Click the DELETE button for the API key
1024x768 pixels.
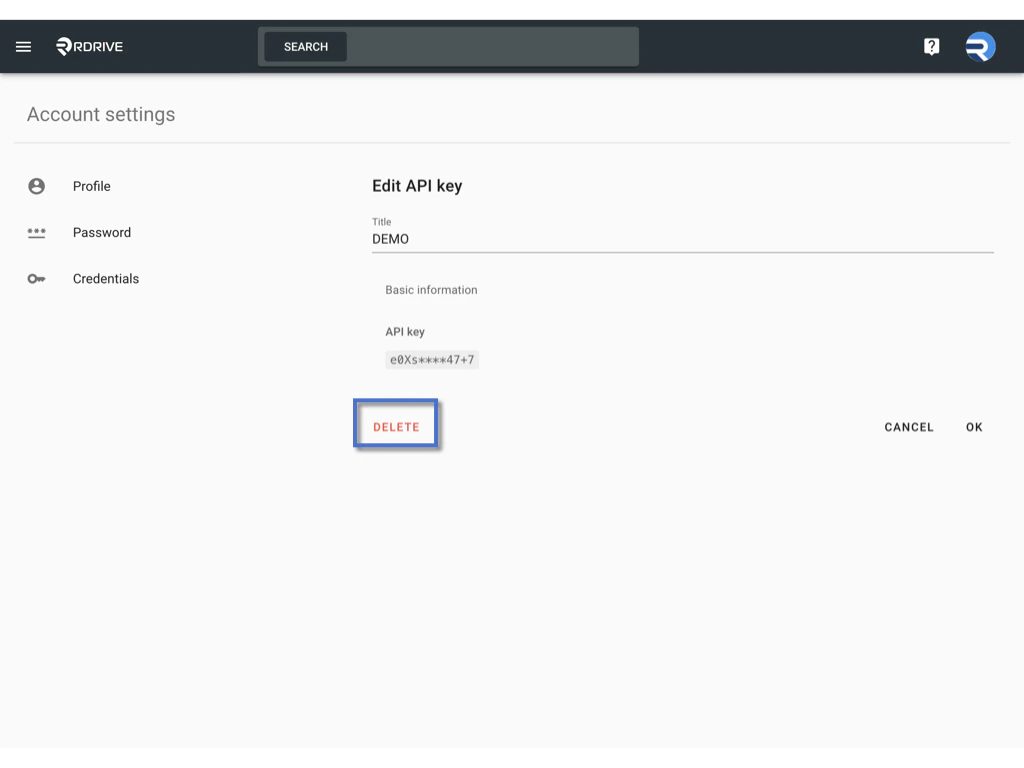(395, 424)
